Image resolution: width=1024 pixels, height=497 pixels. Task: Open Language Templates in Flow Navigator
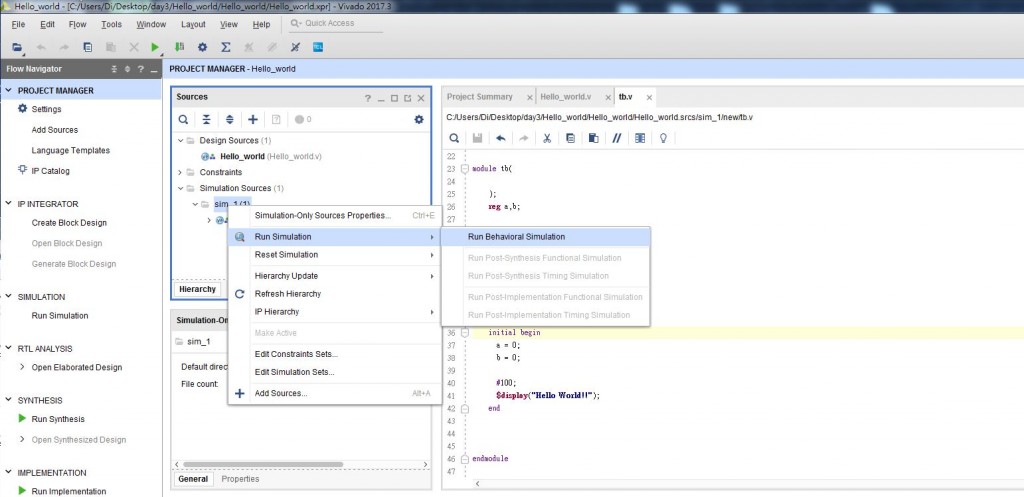(x=71, y=150)
